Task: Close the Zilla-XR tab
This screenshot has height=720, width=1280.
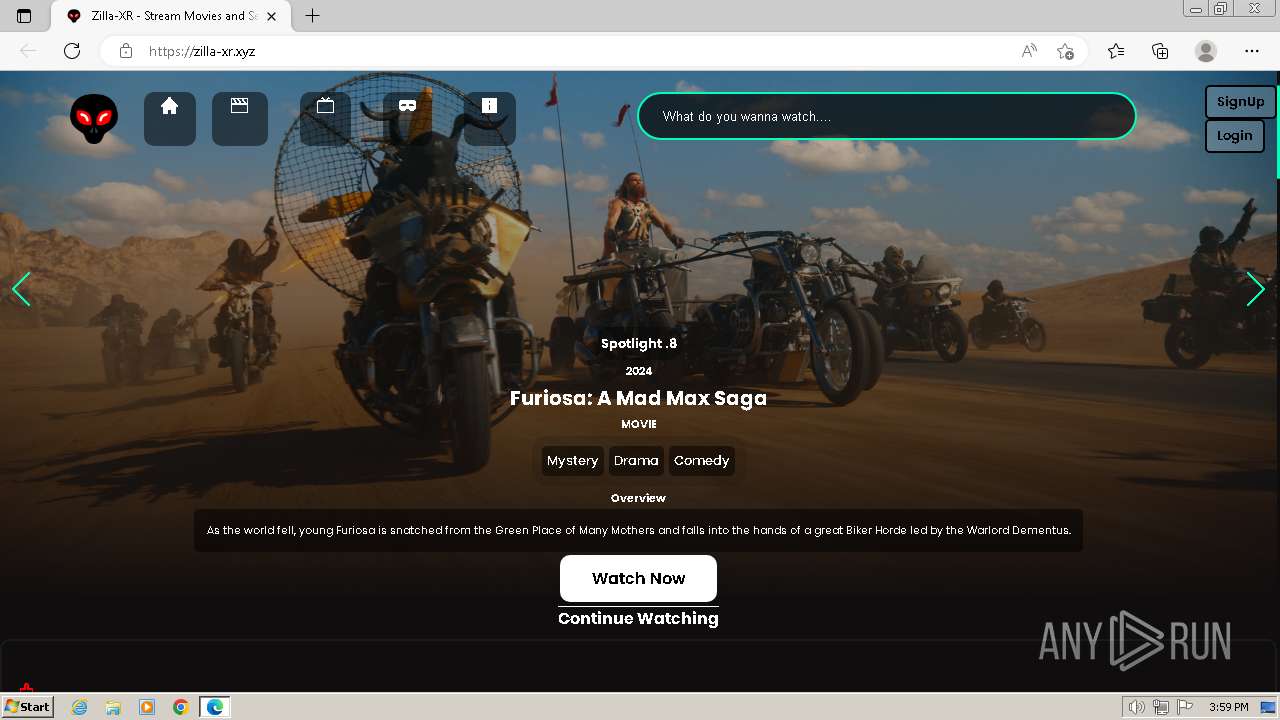Action: coord(271,16)
